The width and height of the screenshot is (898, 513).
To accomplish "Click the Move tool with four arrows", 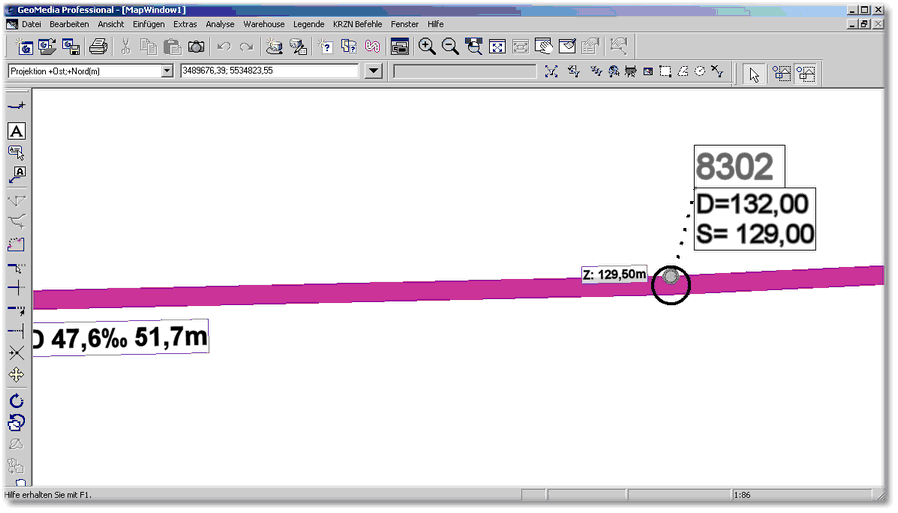I will (16, 375).
